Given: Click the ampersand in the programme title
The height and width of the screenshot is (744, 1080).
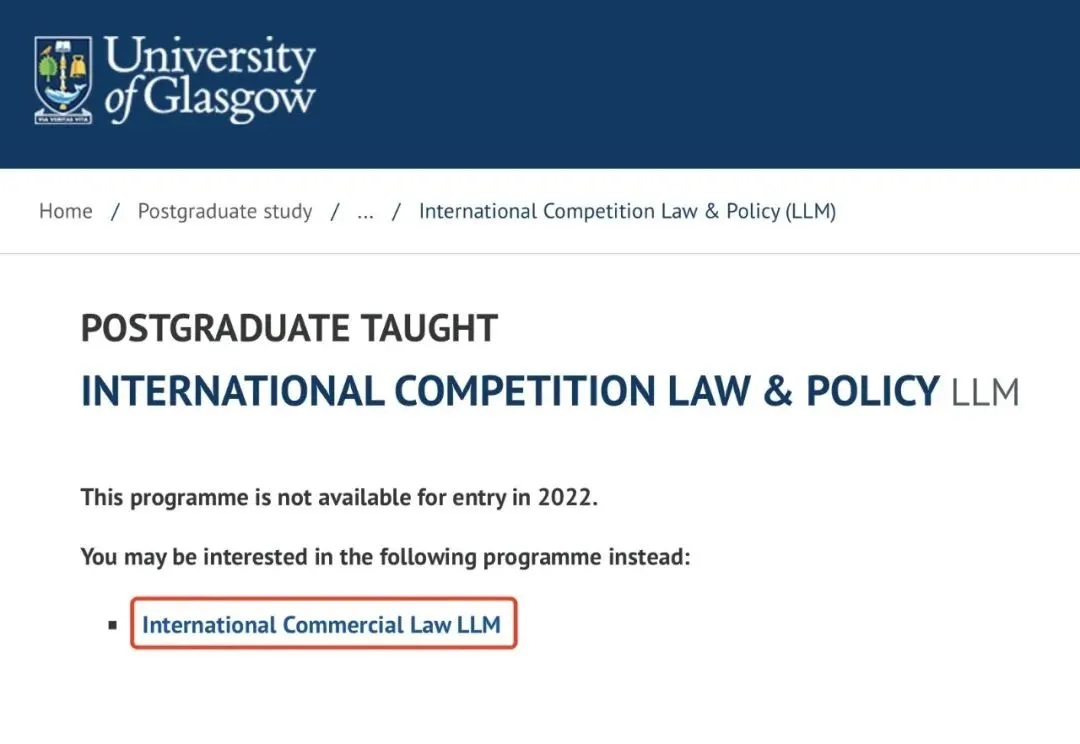Looking at the screenshot, I should pyautogui.click(x=777, y=391).
